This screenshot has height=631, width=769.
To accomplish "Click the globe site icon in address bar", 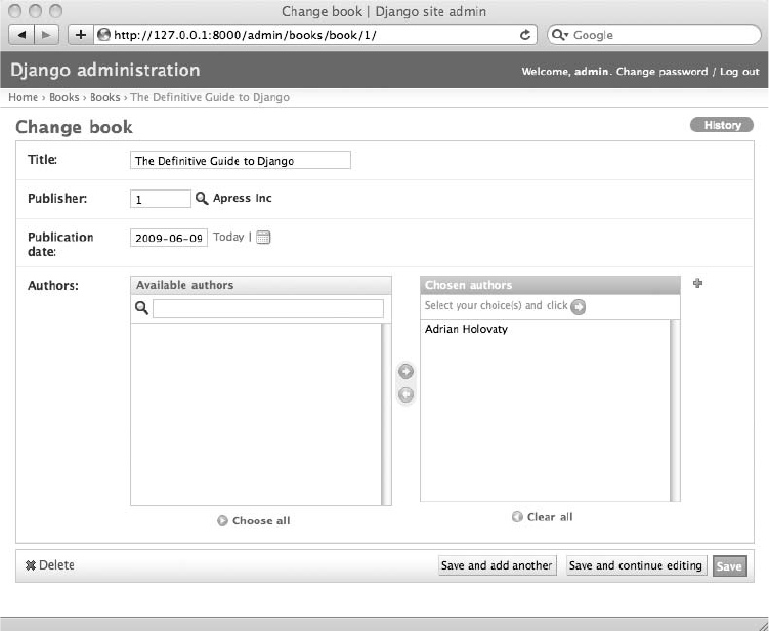I will point(103,35).
